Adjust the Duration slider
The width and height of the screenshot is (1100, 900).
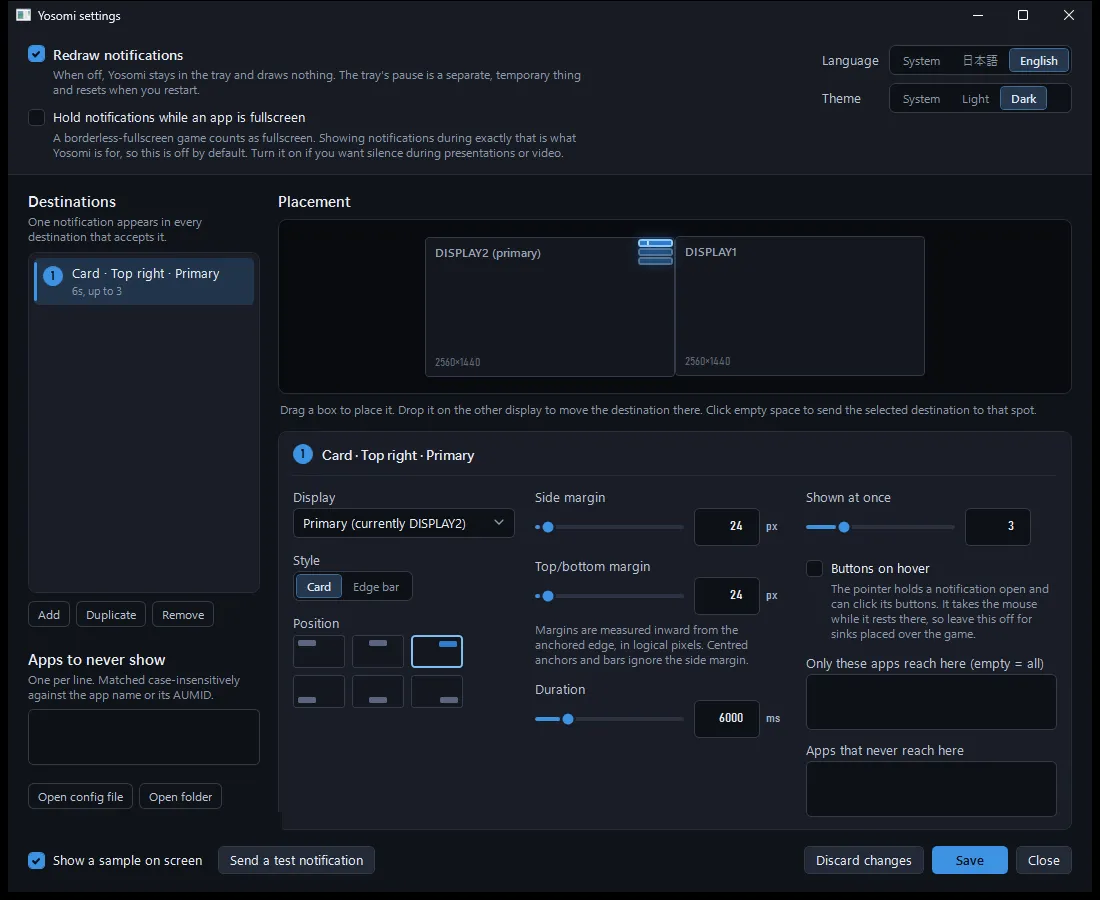click(609, 718)
